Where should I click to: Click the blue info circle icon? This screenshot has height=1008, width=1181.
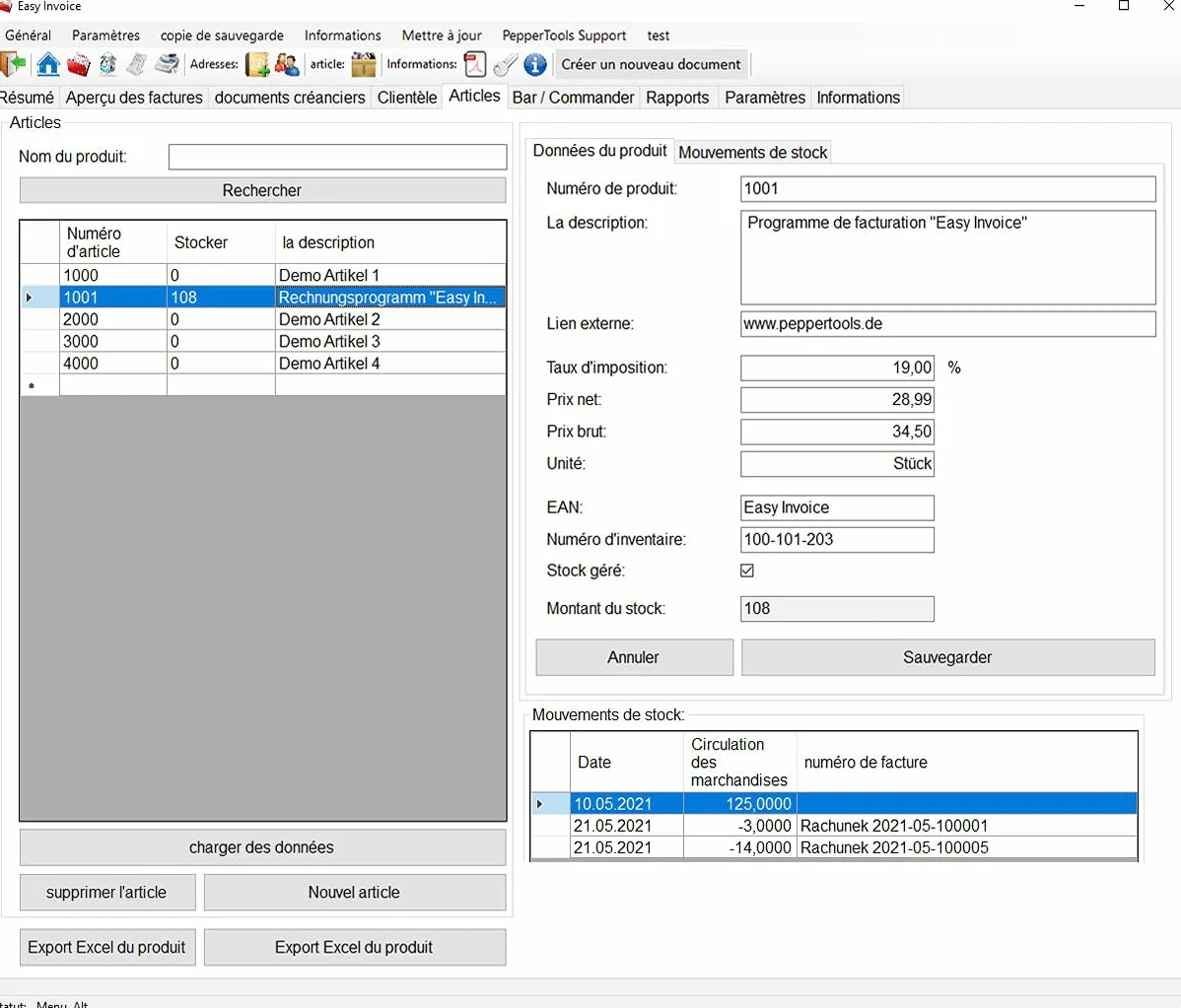point(534,65)
